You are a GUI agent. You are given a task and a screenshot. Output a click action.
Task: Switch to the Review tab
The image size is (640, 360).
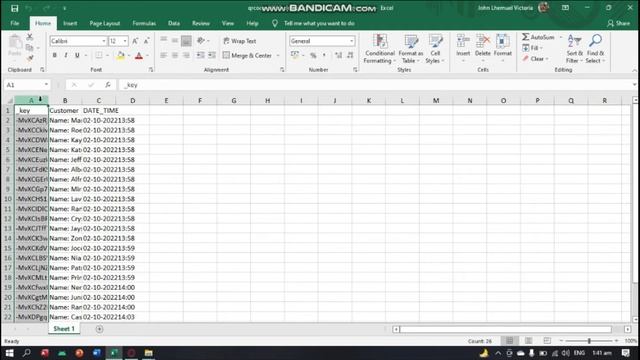201,23
